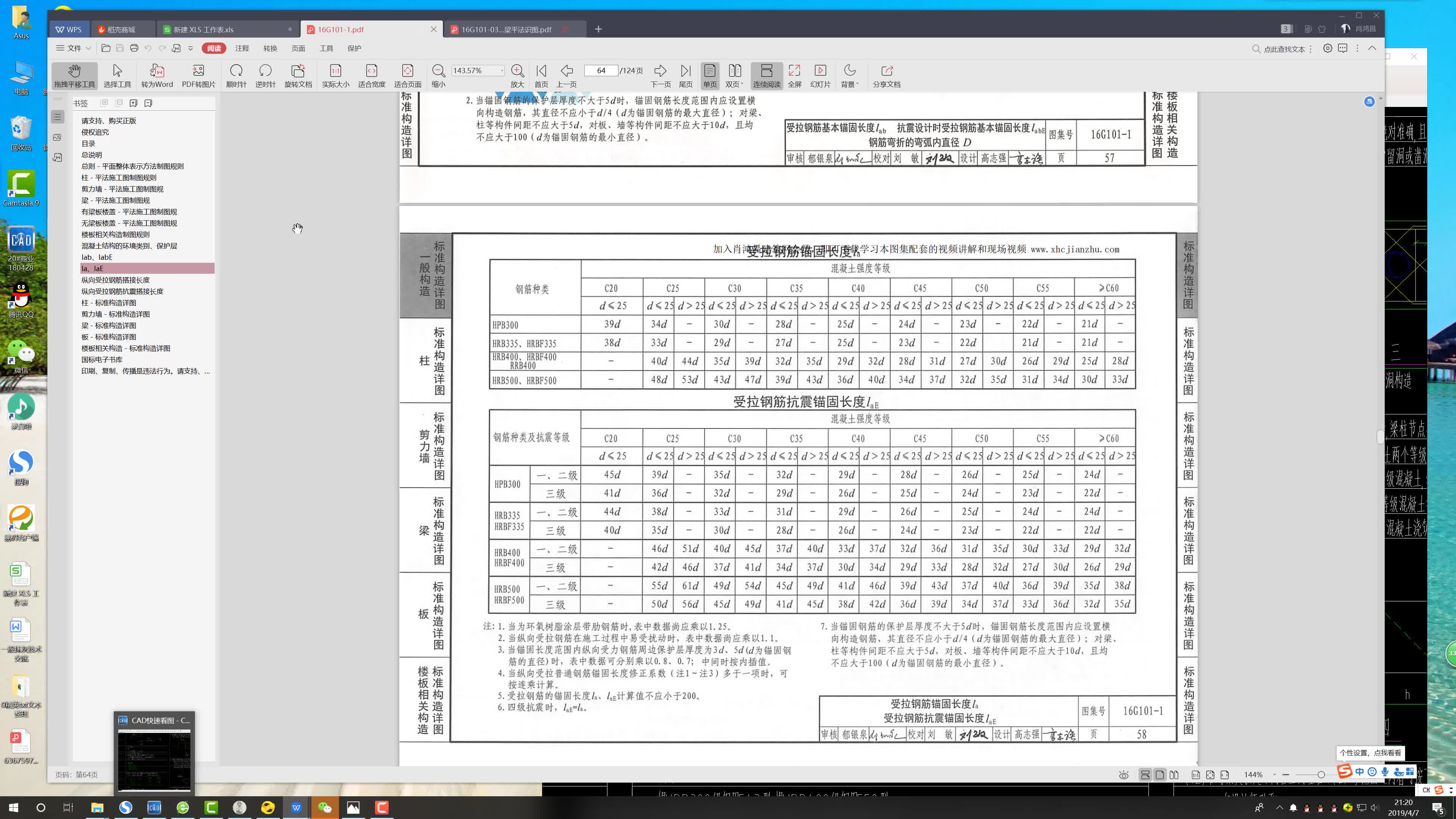The image size is (1456, 819).
Task: Toggle eye protection icon in status bar
Action: click(1123, 775)
